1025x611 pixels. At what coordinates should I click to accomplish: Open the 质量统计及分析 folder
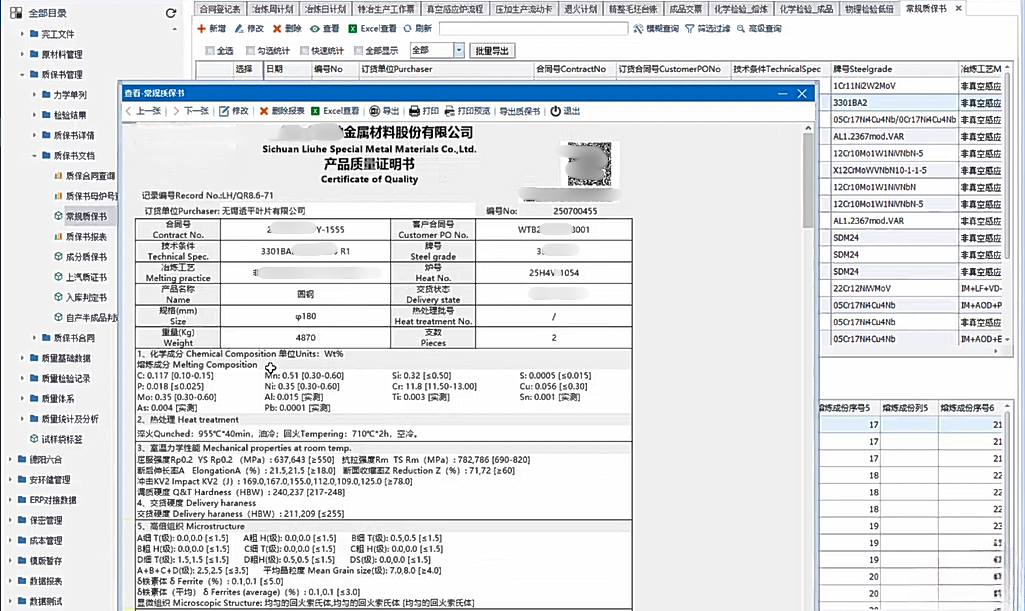[x=70, y=419]
